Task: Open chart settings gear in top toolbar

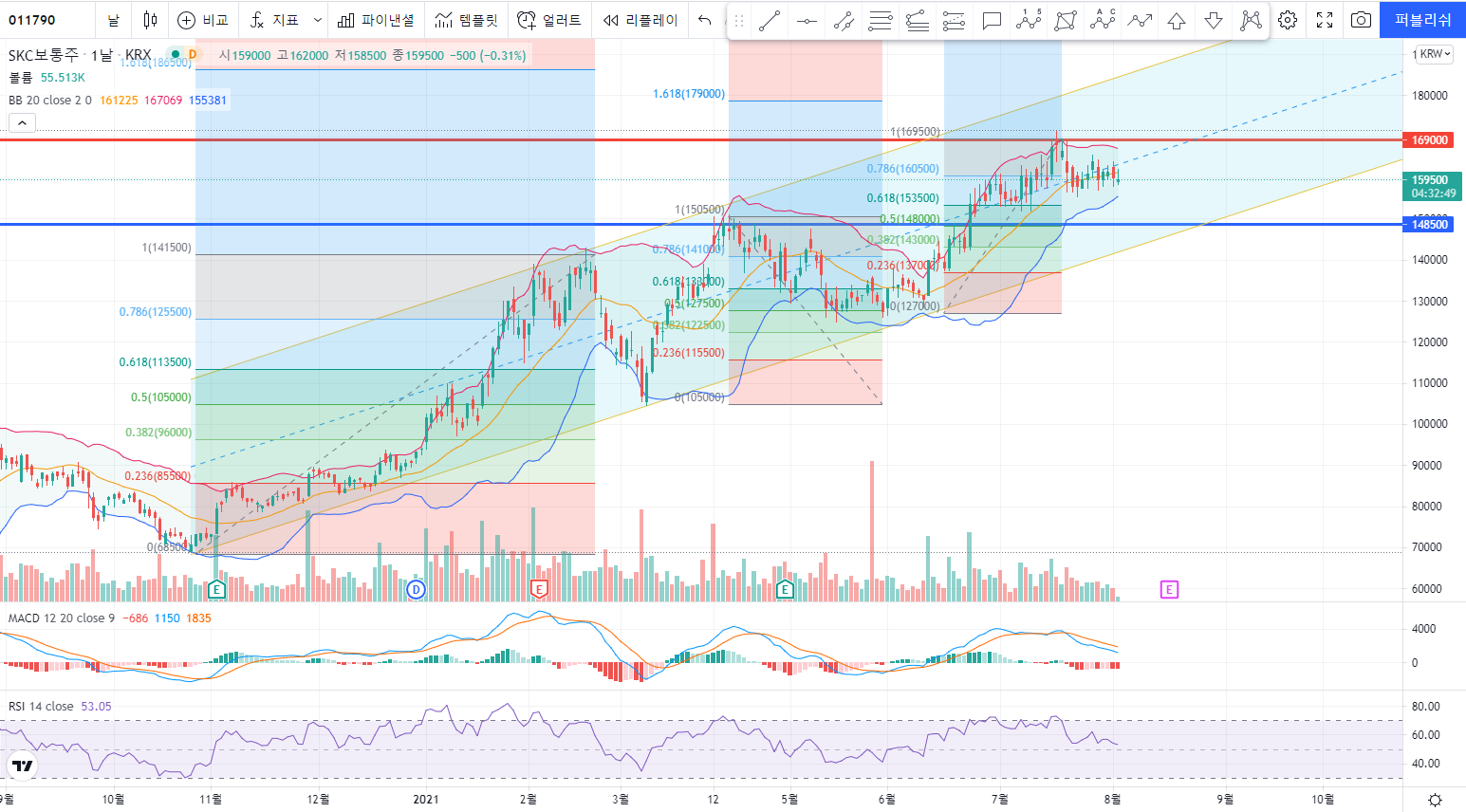Action: [x=1288, y=20]
